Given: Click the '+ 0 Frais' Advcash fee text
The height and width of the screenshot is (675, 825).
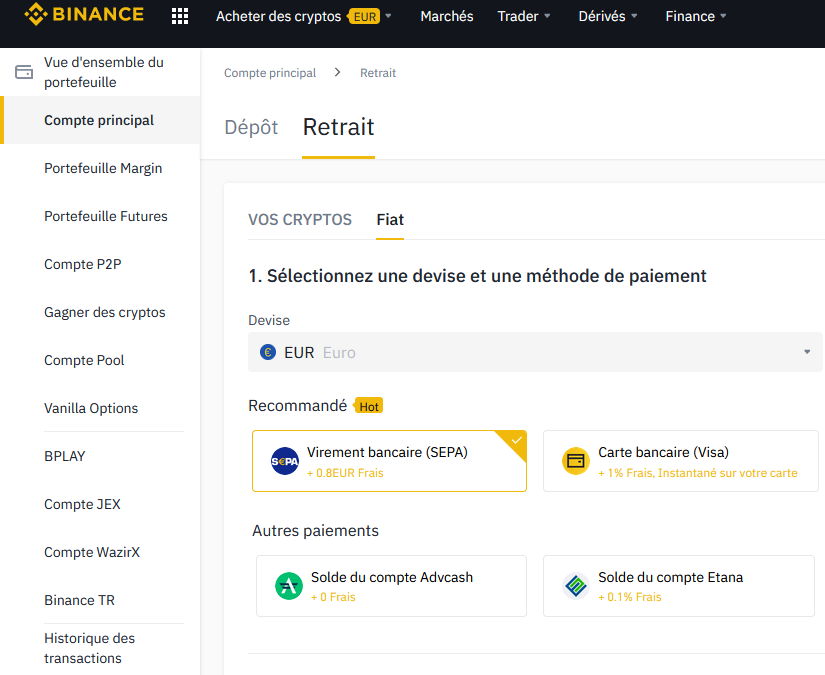Looking at the screenshot, I should pos(333,597).
